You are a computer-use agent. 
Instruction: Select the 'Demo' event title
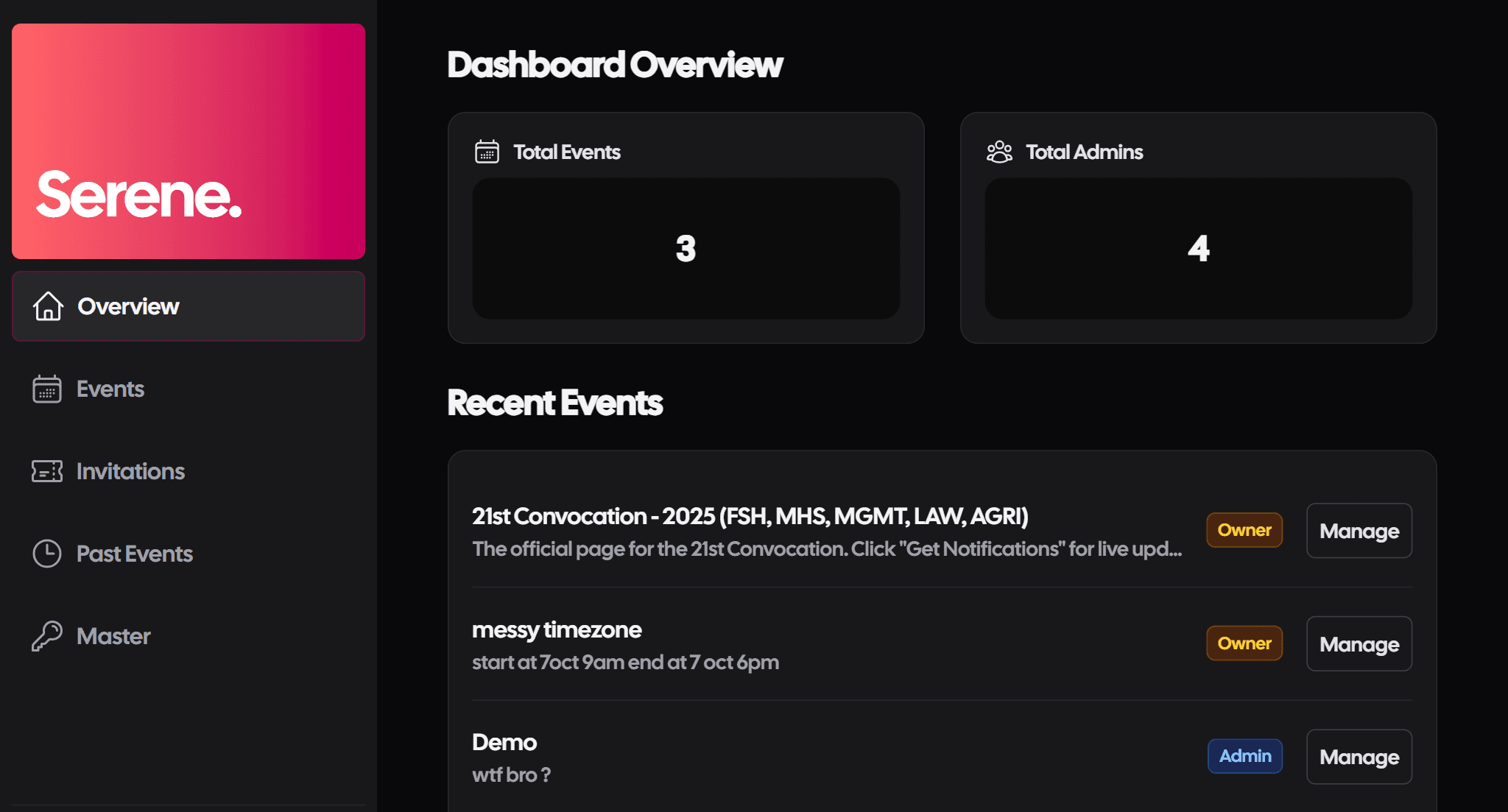coord(504,742)
